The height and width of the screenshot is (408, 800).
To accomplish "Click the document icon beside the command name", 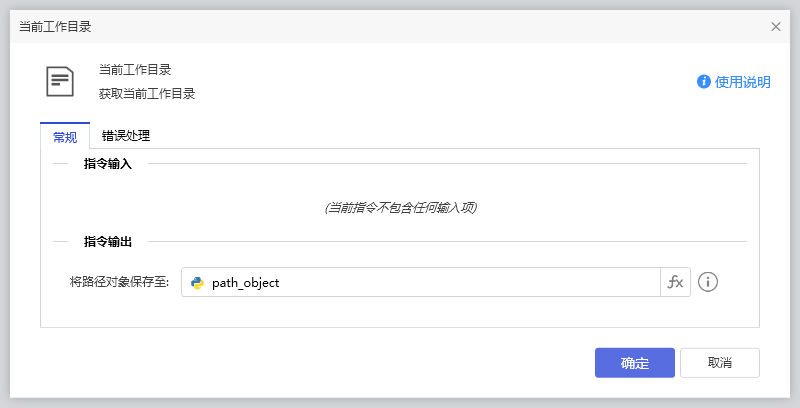I will (60, 81).
